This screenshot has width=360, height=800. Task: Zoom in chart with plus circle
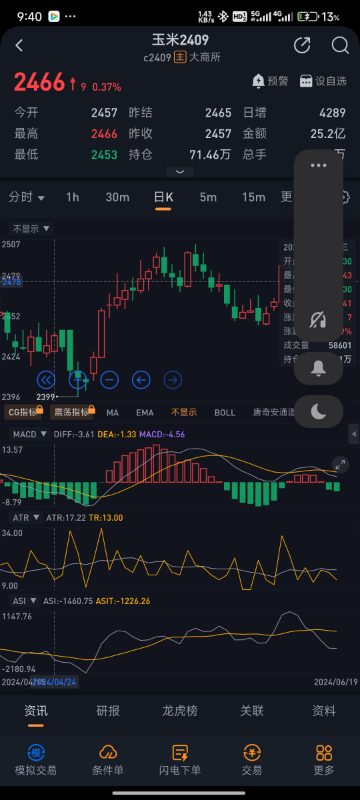78,380
